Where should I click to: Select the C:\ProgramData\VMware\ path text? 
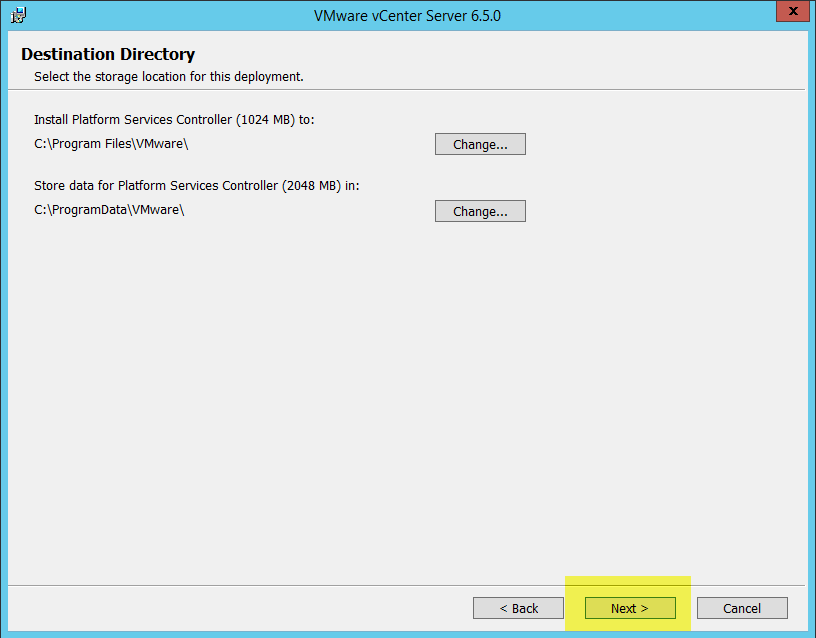click(x=109, y=210)
